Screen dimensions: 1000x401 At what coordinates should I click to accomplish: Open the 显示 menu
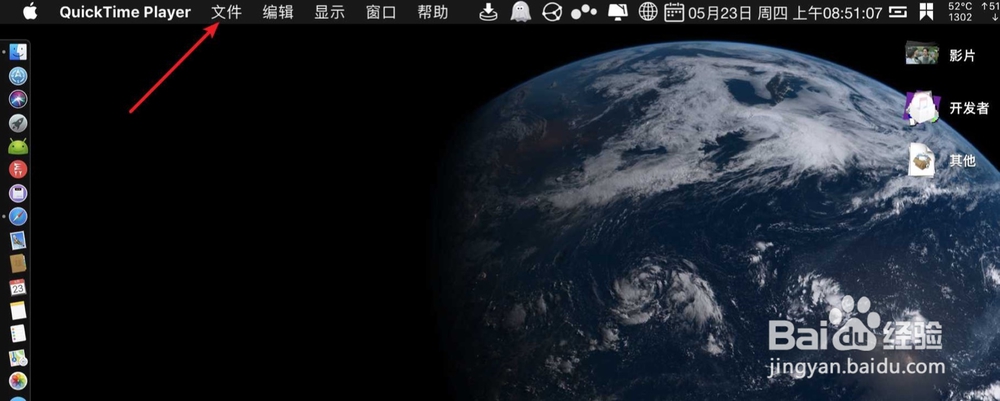tap(330, 12)
